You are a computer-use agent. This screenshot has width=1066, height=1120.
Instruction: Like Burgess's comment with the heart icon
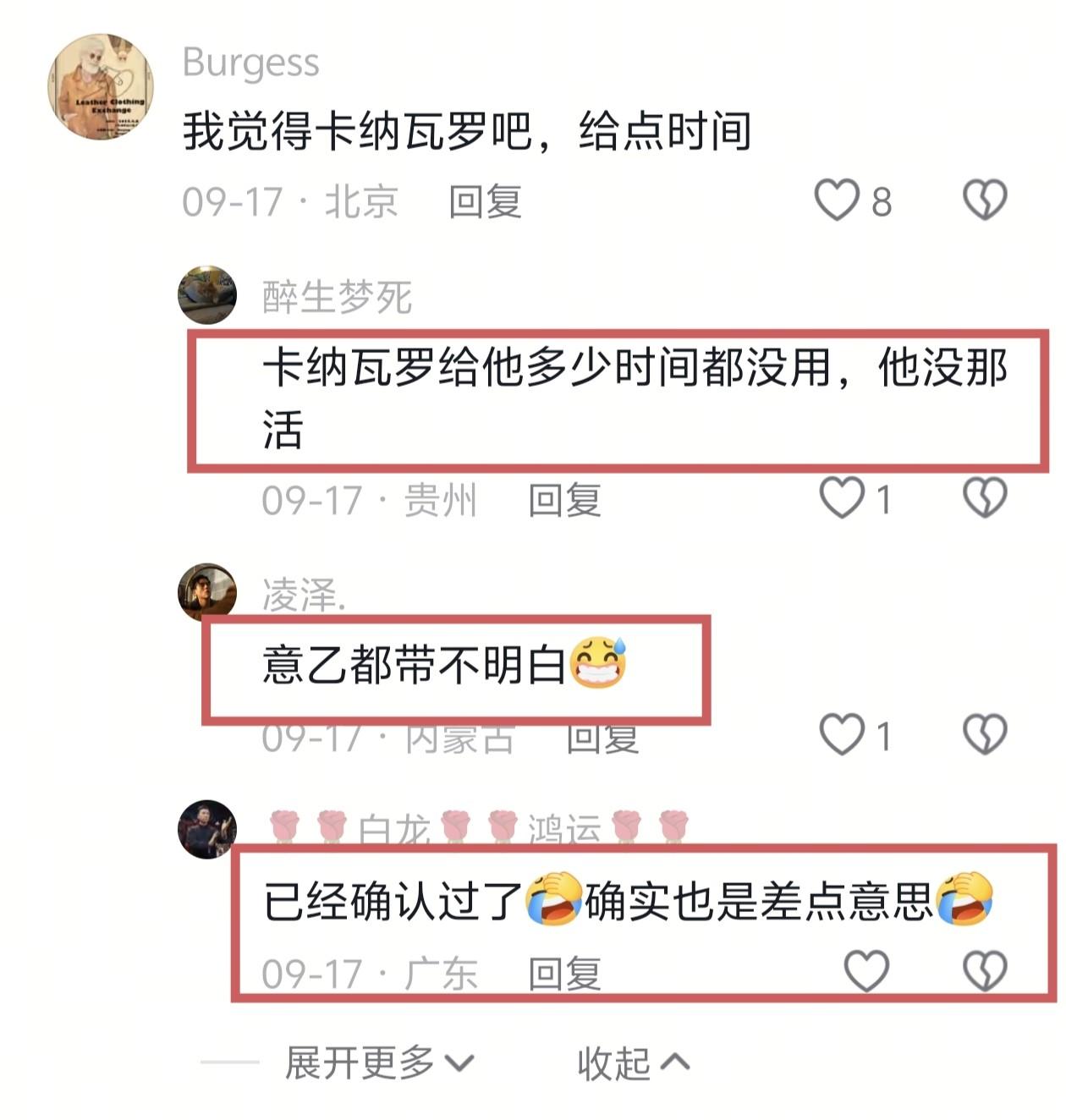click(x=837, y=200)
